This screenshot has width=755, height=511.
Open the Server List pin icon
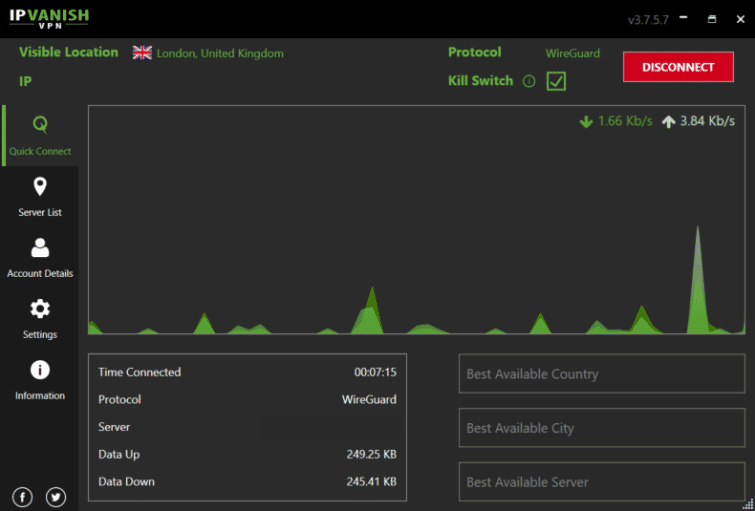(40, 186)
